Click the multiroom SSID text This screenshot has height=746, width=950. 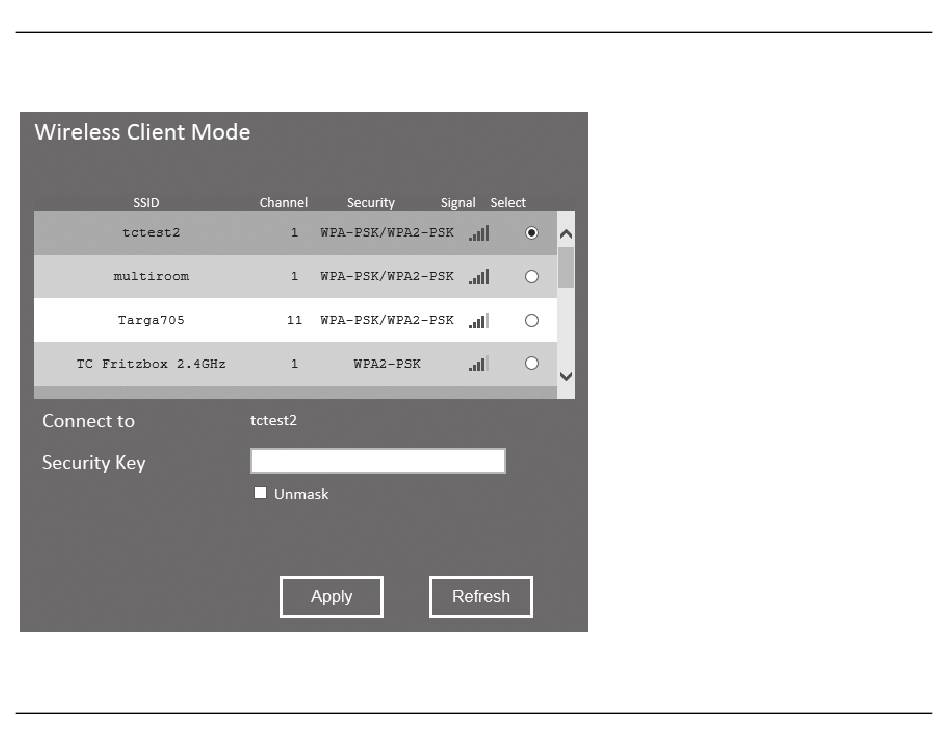click(x=151, y=276)
